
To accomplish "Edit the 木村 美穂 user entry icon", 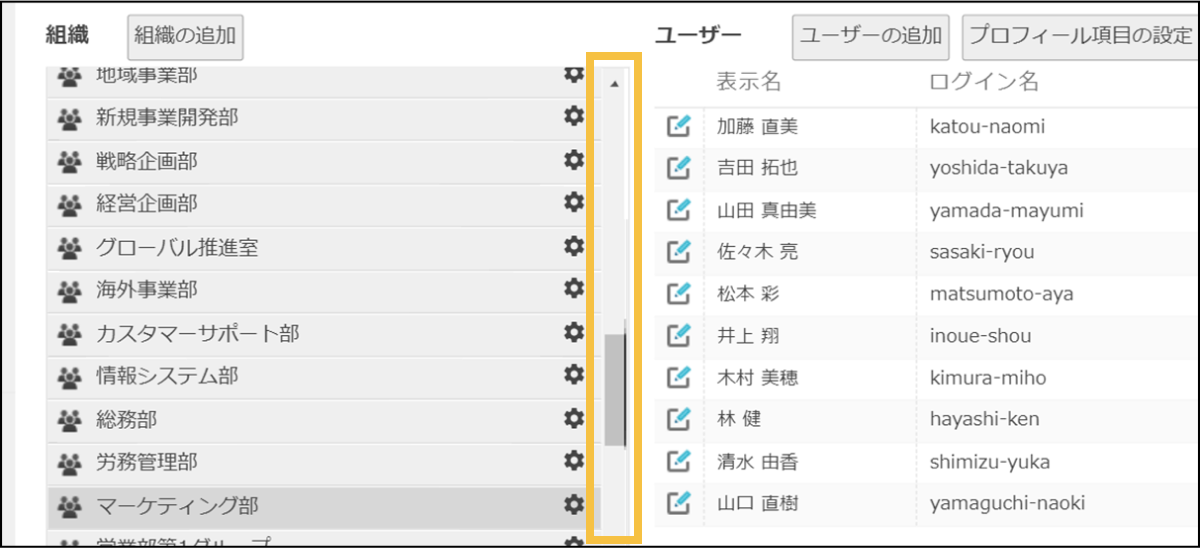I will [x=679, y=377].
